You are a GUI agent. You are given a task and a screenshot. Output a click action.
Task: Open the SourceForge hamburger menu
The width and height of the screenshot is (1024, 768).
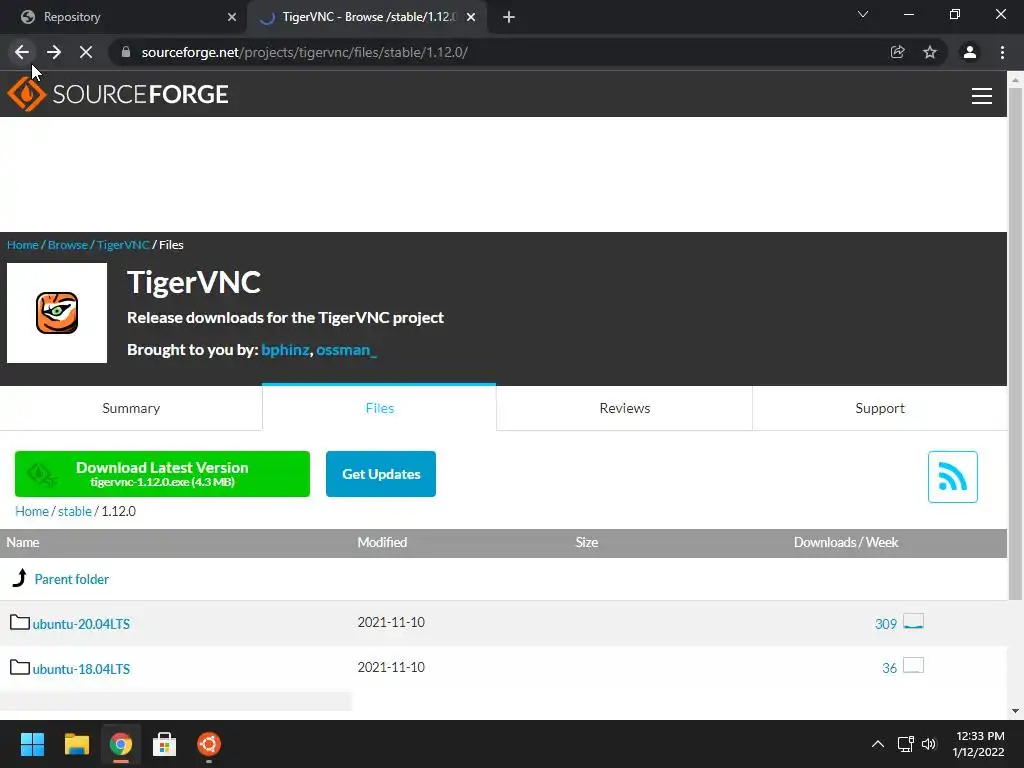982,96
